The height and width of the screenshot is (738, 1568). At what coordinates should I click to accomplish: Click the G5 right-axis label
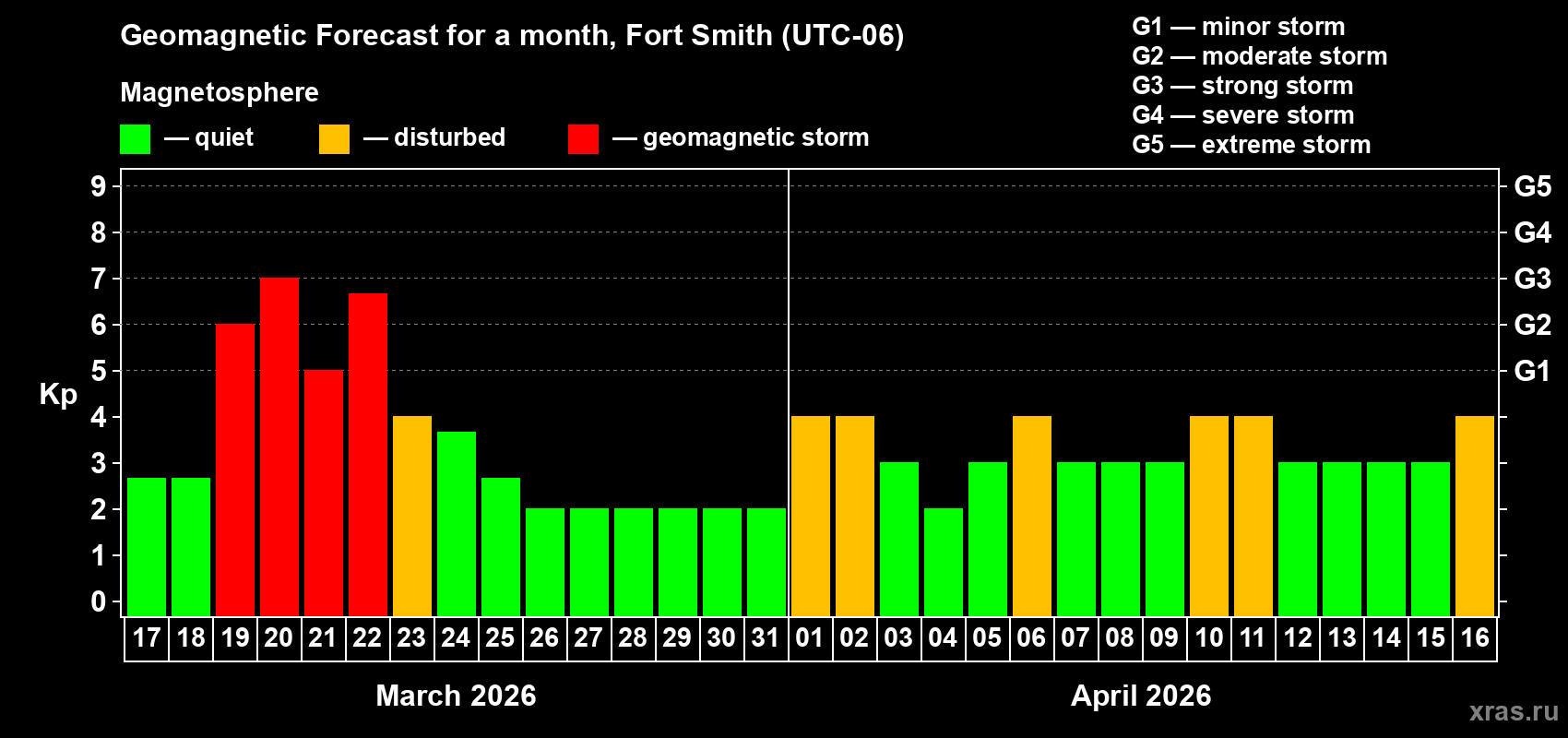point(1533,186)
